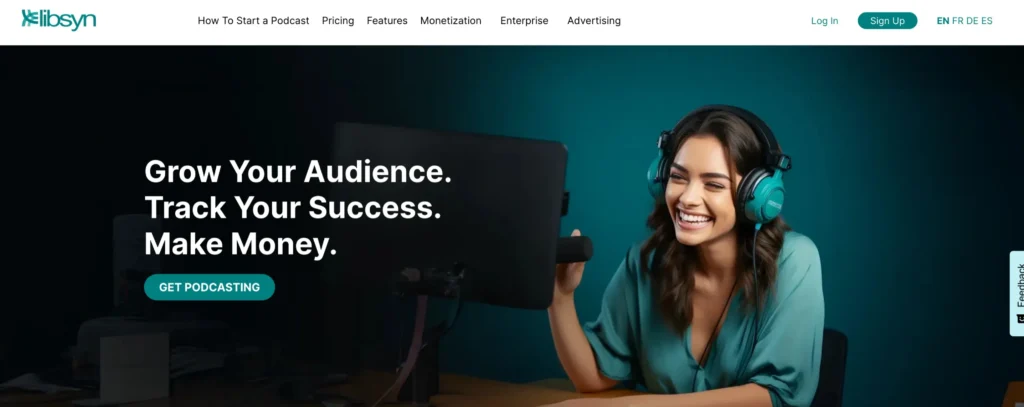Open the Feedback side tab text

coord(1020,284)
